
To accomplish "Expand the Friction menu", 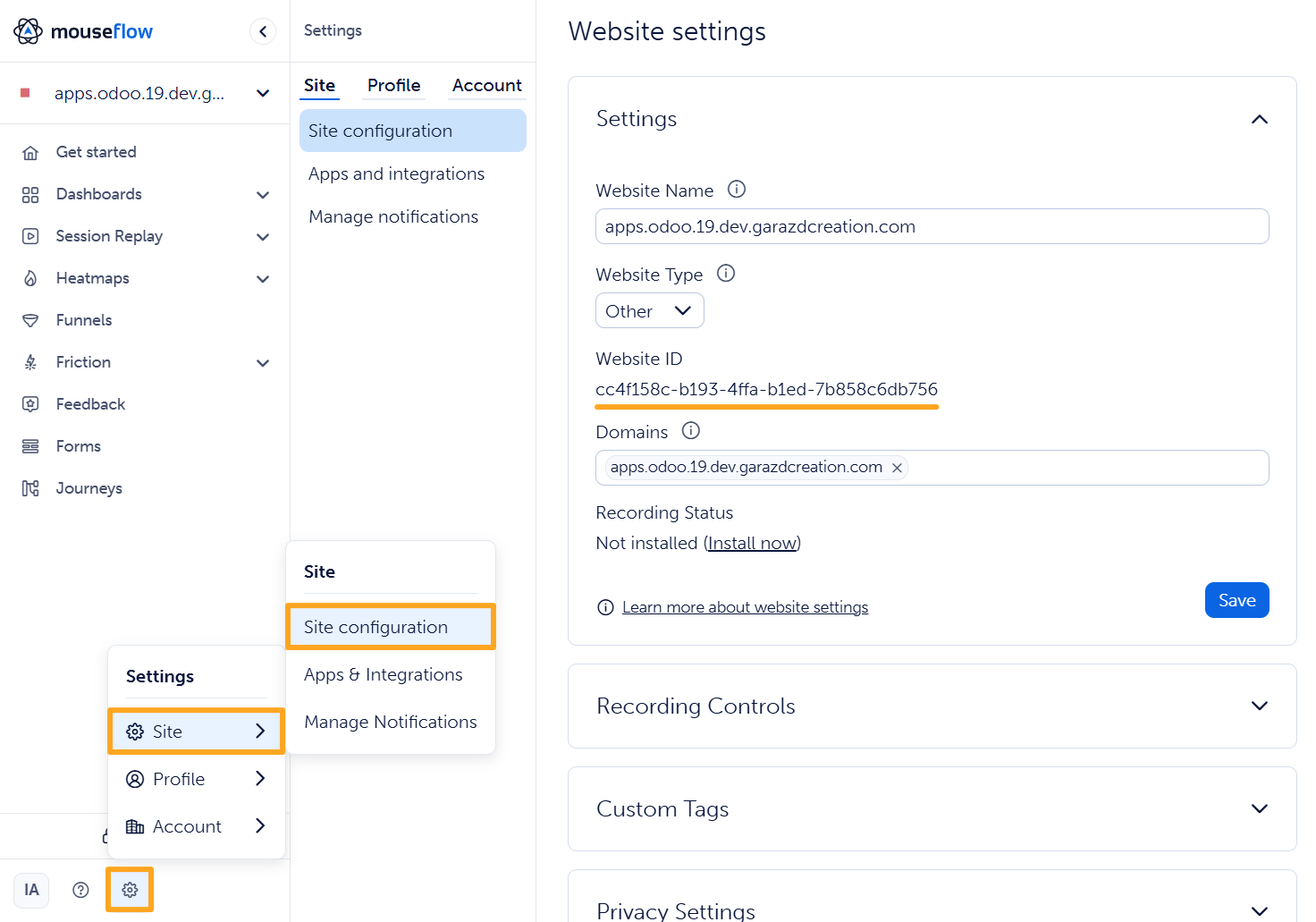I will pyautogui.click(x=263, y=362).
